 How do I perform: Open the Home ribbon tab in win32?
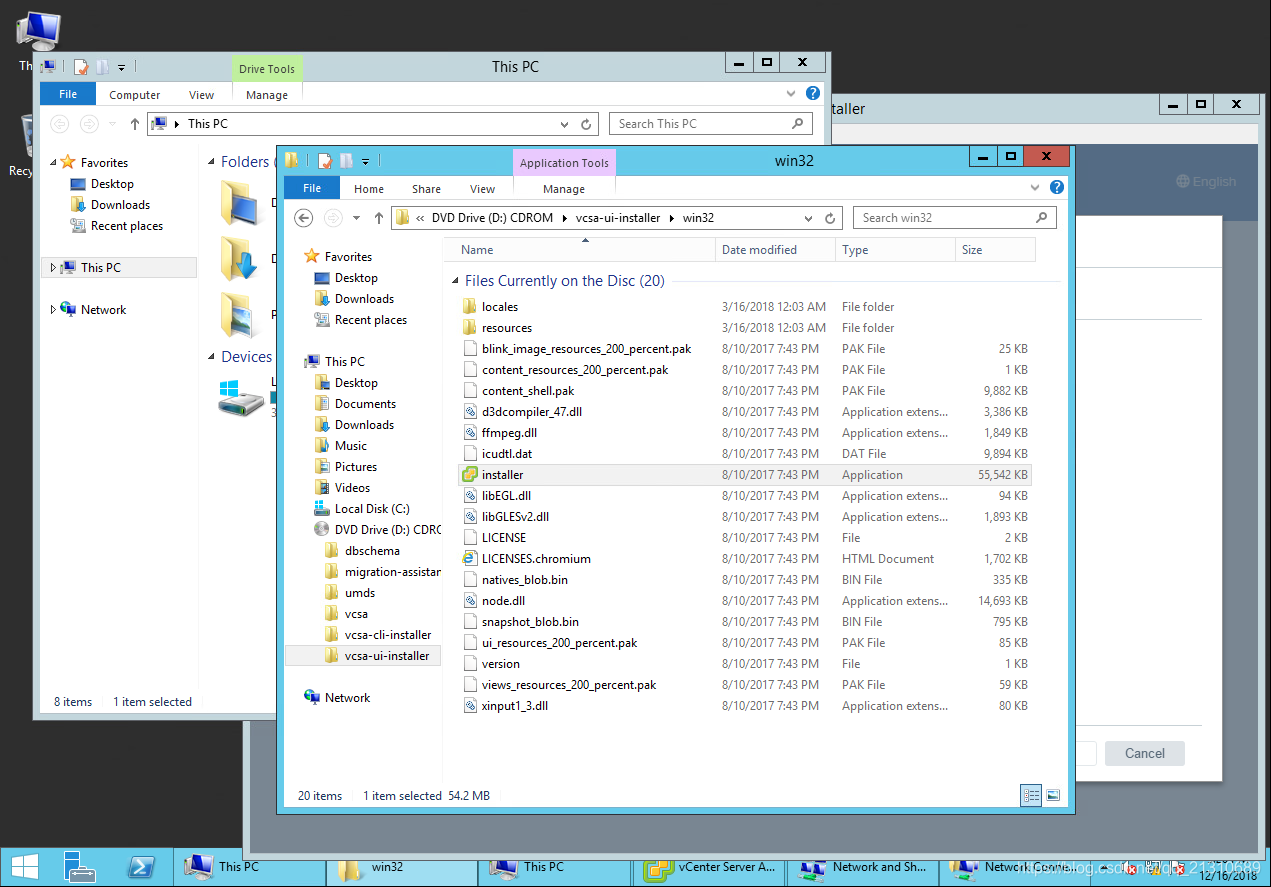[369, 189]
